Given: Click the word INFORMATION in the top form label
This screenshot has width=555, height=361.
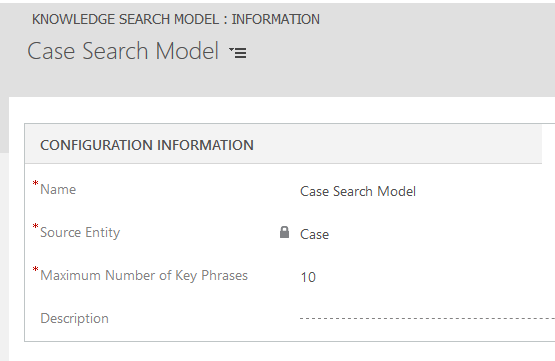Looking at the screenshot, I should point(276,19).
